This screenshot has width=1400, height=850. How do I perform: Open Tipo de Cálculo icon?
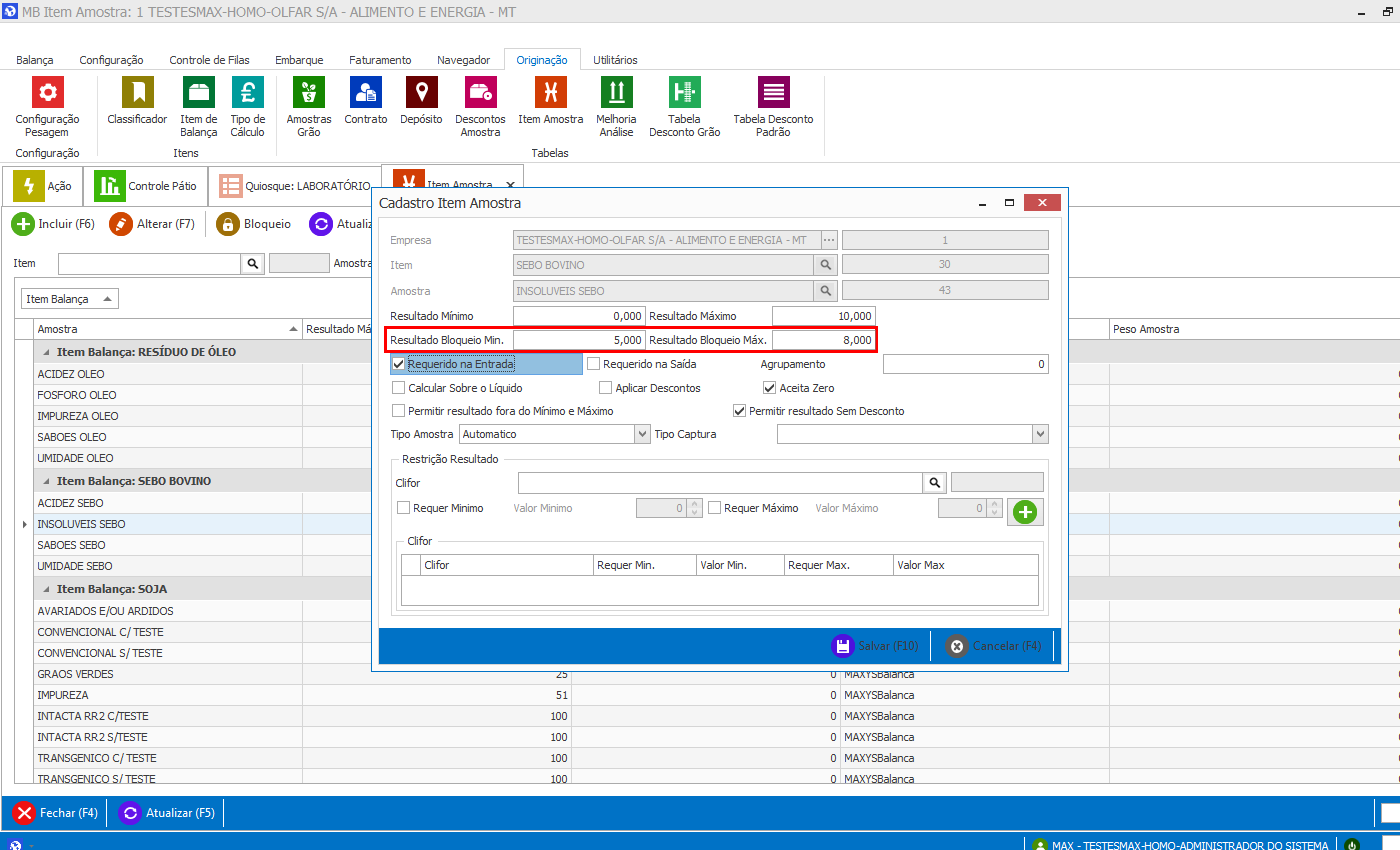pyautogui.click(x=248, y=93)
